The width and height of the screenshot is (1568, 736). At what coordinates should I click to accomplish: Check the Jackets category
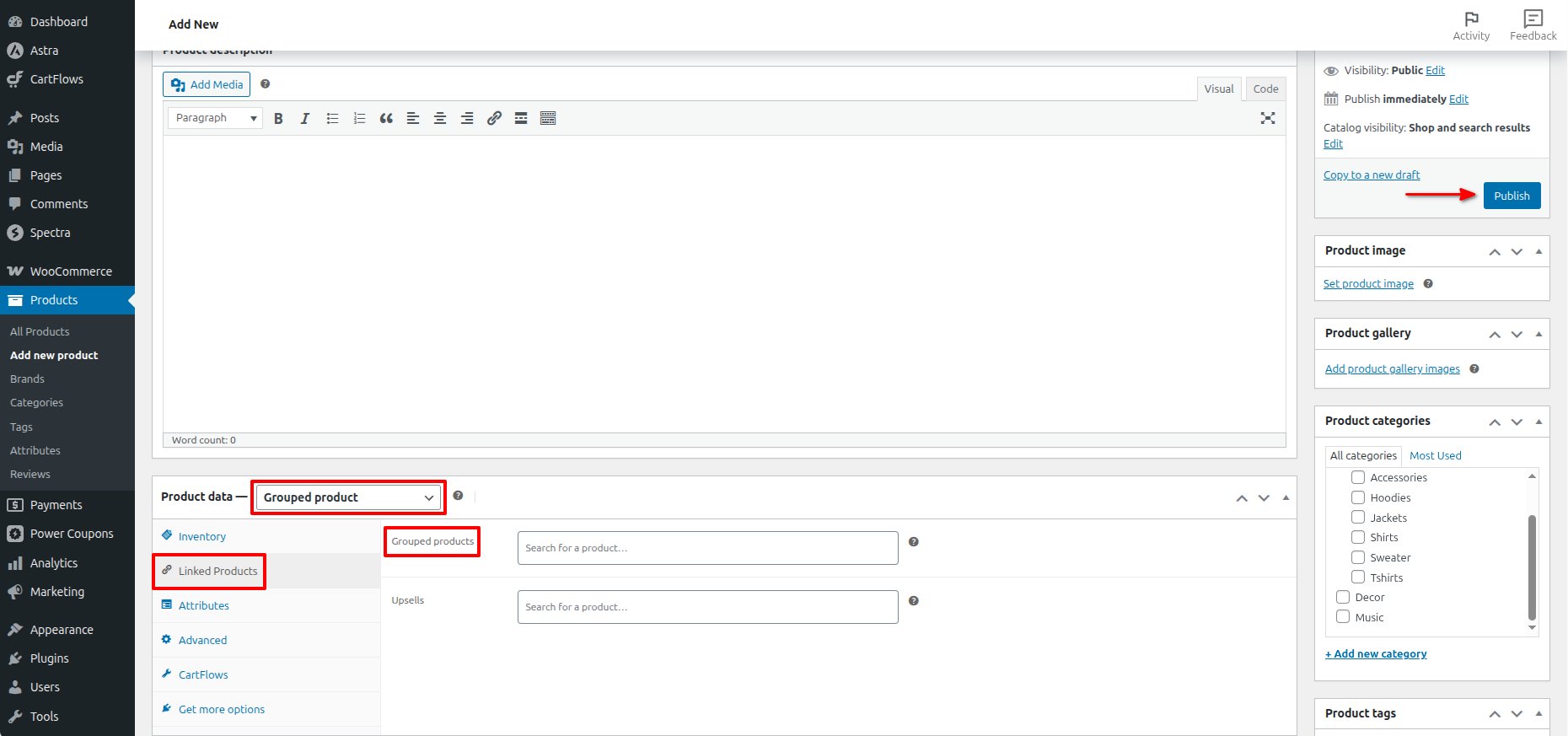click(x=1358, y=517)
